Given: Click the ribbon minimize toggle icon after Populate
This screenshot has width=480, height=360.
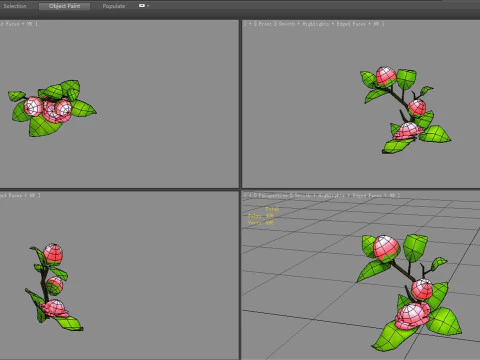Looking at the screenshot, I should 142,6.
